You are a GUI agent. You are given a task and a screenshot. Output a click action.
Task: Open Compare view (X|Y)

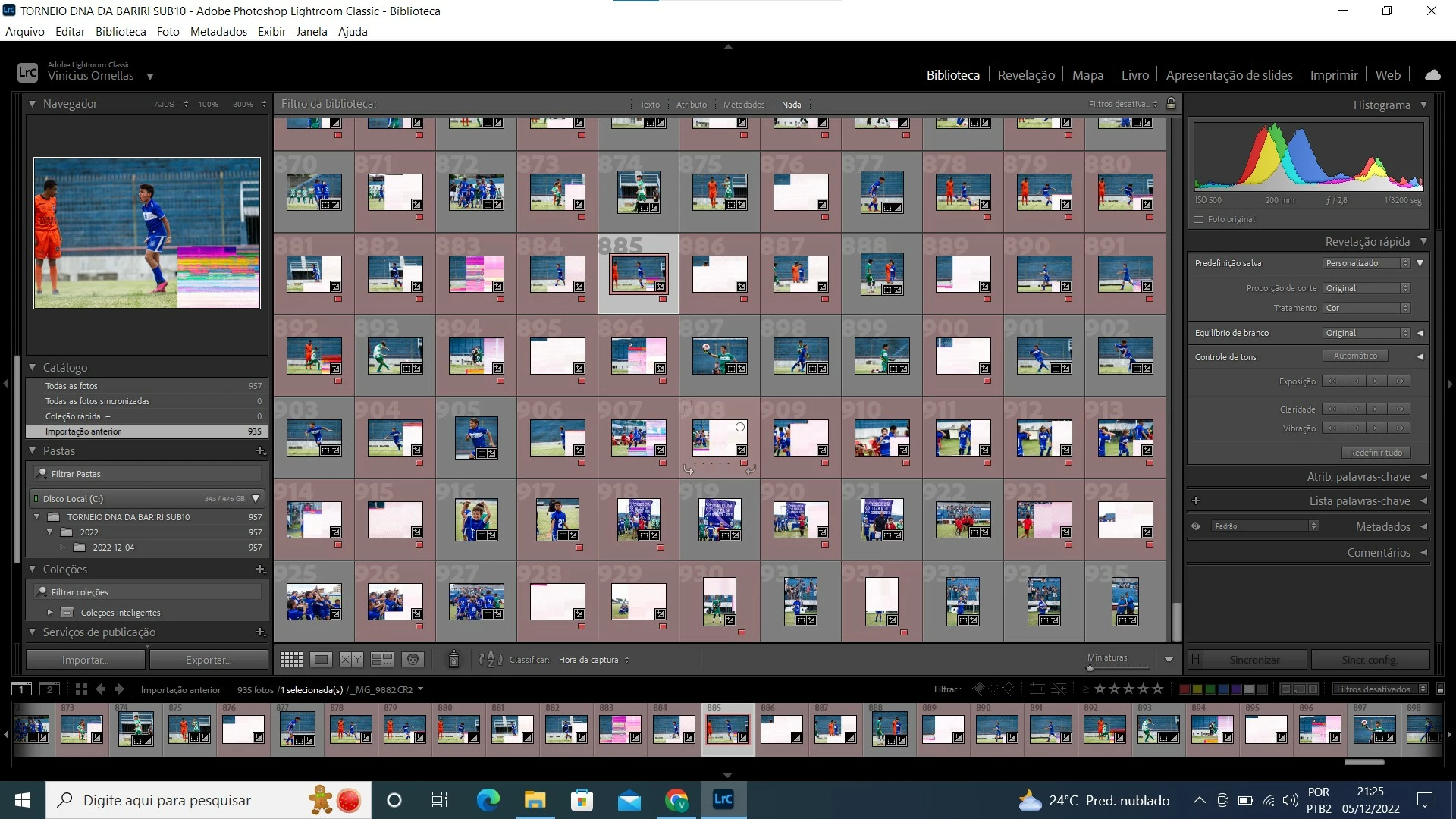tap(351, 660)
